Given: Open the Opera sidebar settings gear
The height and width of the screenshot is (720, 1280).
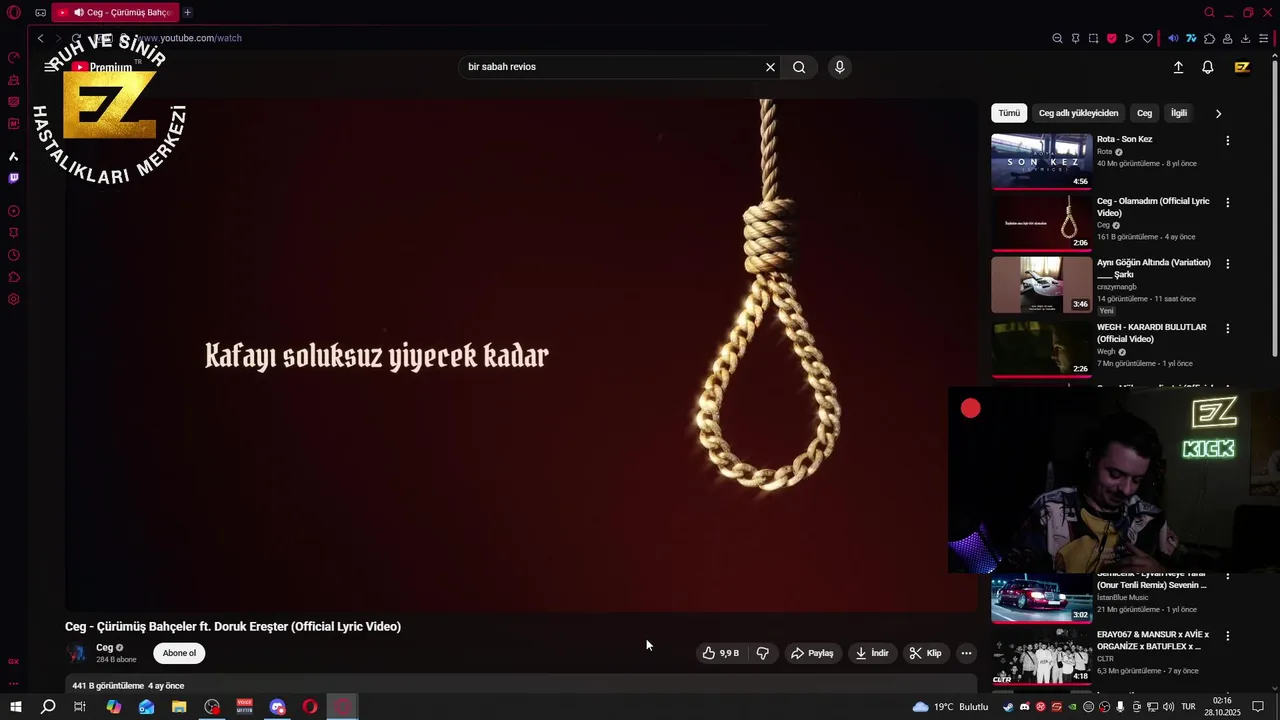Looking at the screenshot, I should click(x=13, y=299).
